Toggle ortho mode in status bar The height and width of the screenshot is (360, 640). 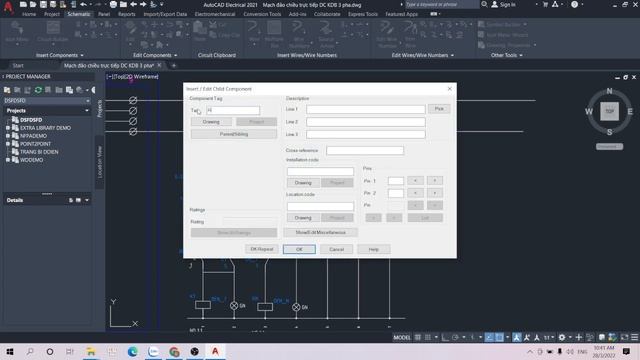(x=445, y=337)
